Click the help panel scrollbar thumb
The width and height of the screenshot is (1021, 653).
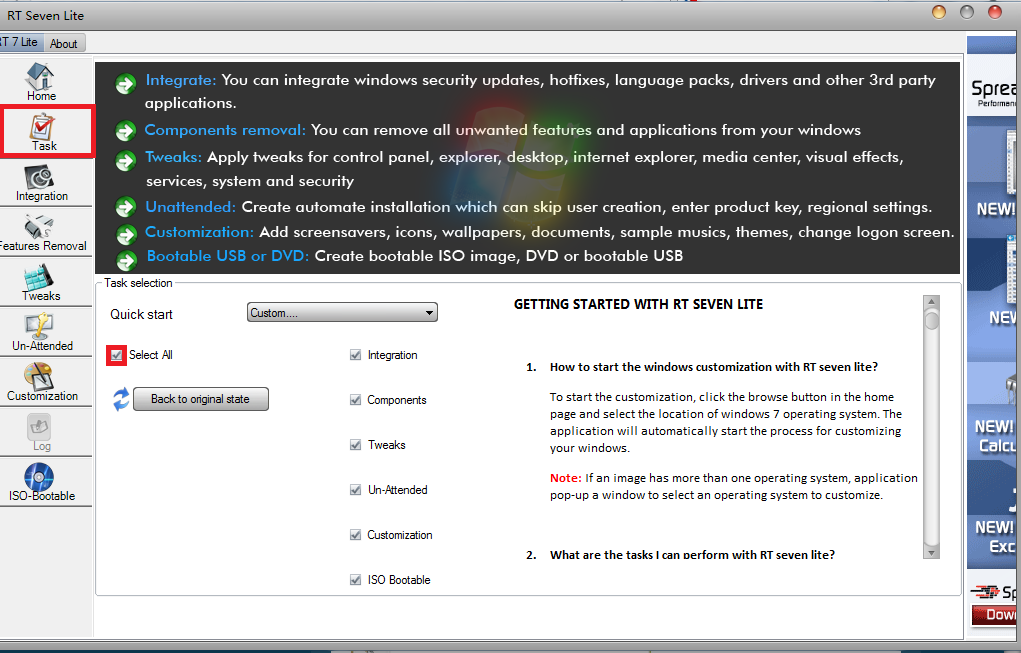[x=931, y=320]
